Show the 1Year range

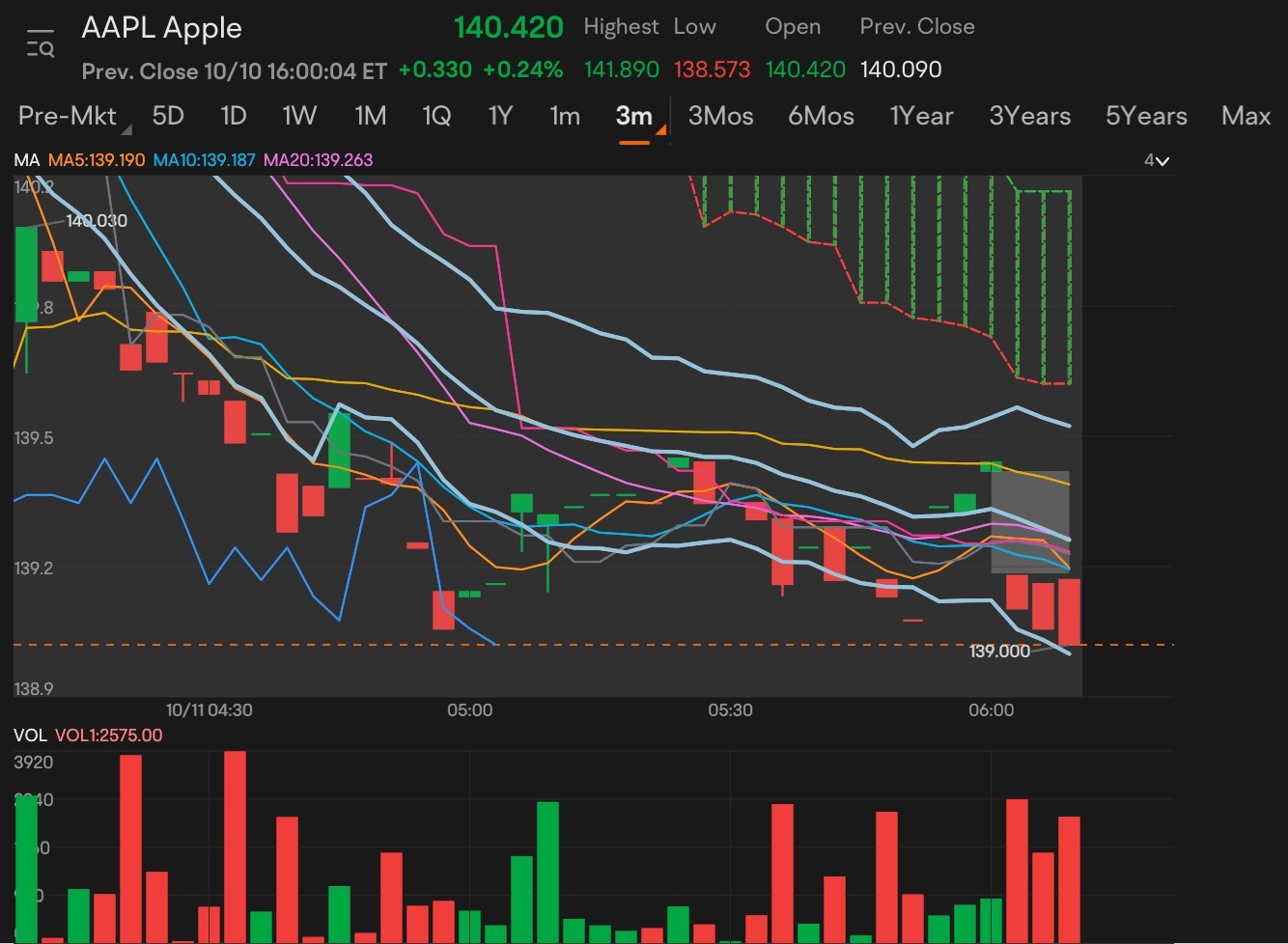pos(921,116)
